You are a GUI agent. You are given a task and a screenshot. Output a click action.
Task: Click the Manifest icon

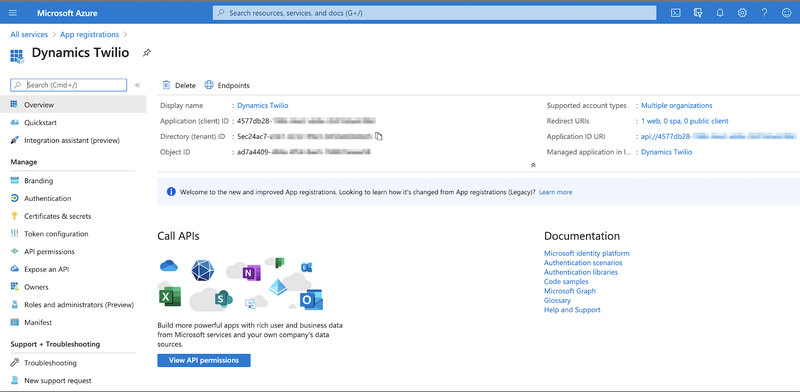point(14,322)
